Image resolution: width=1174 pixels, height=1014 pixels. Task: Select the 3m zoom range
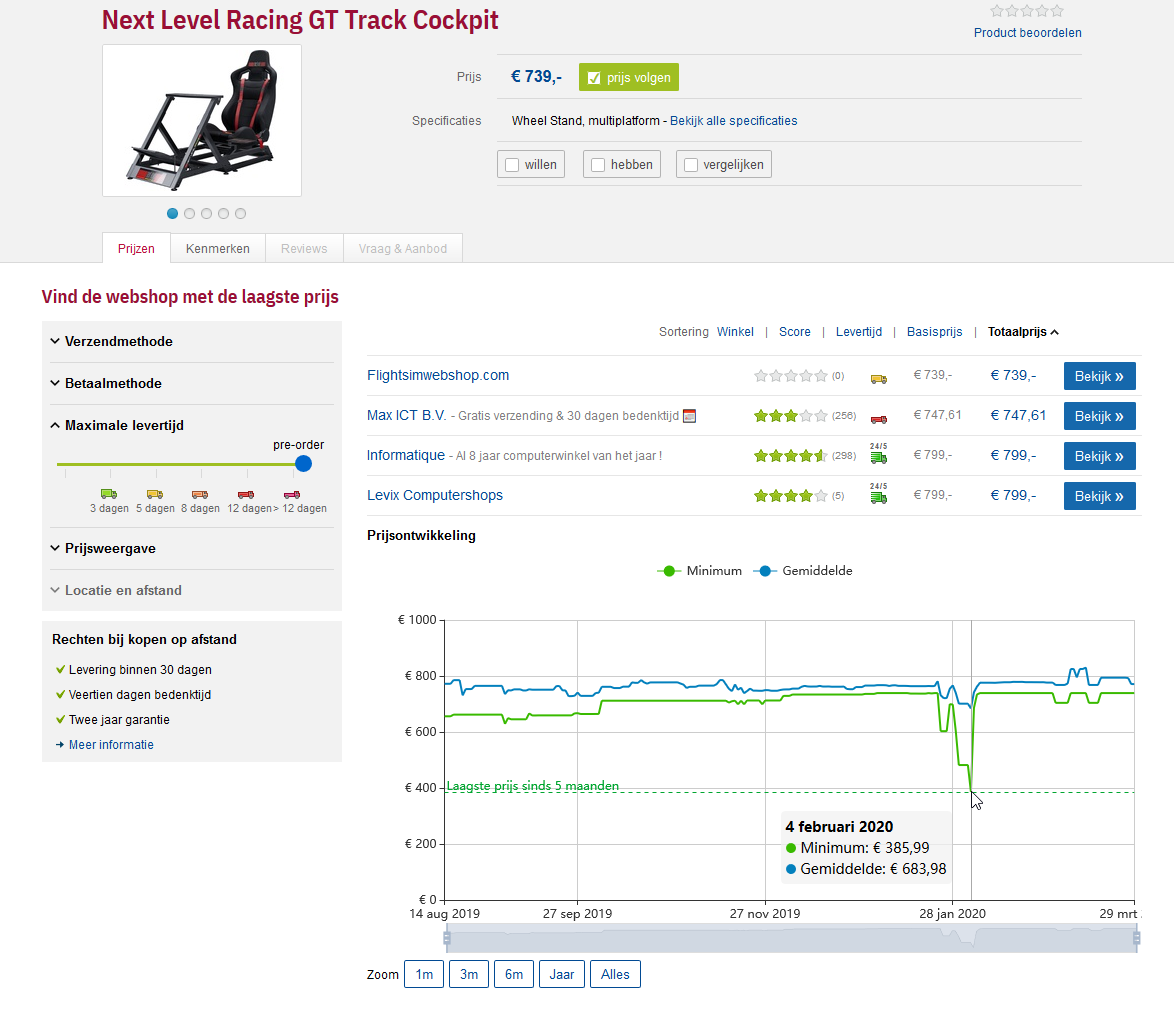coord(468,974)
